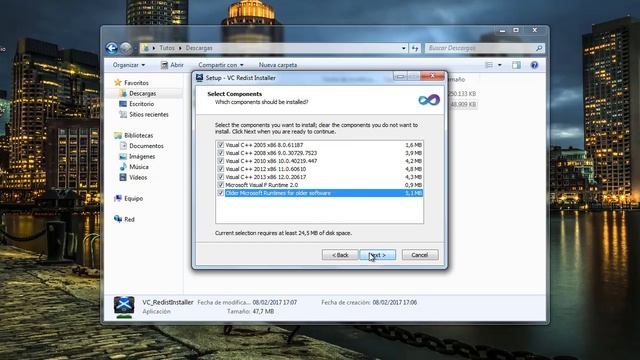This screenshot has height=360, width=640.
Task: Click Abrir in the Explorer toolbar
Action: 172,65
